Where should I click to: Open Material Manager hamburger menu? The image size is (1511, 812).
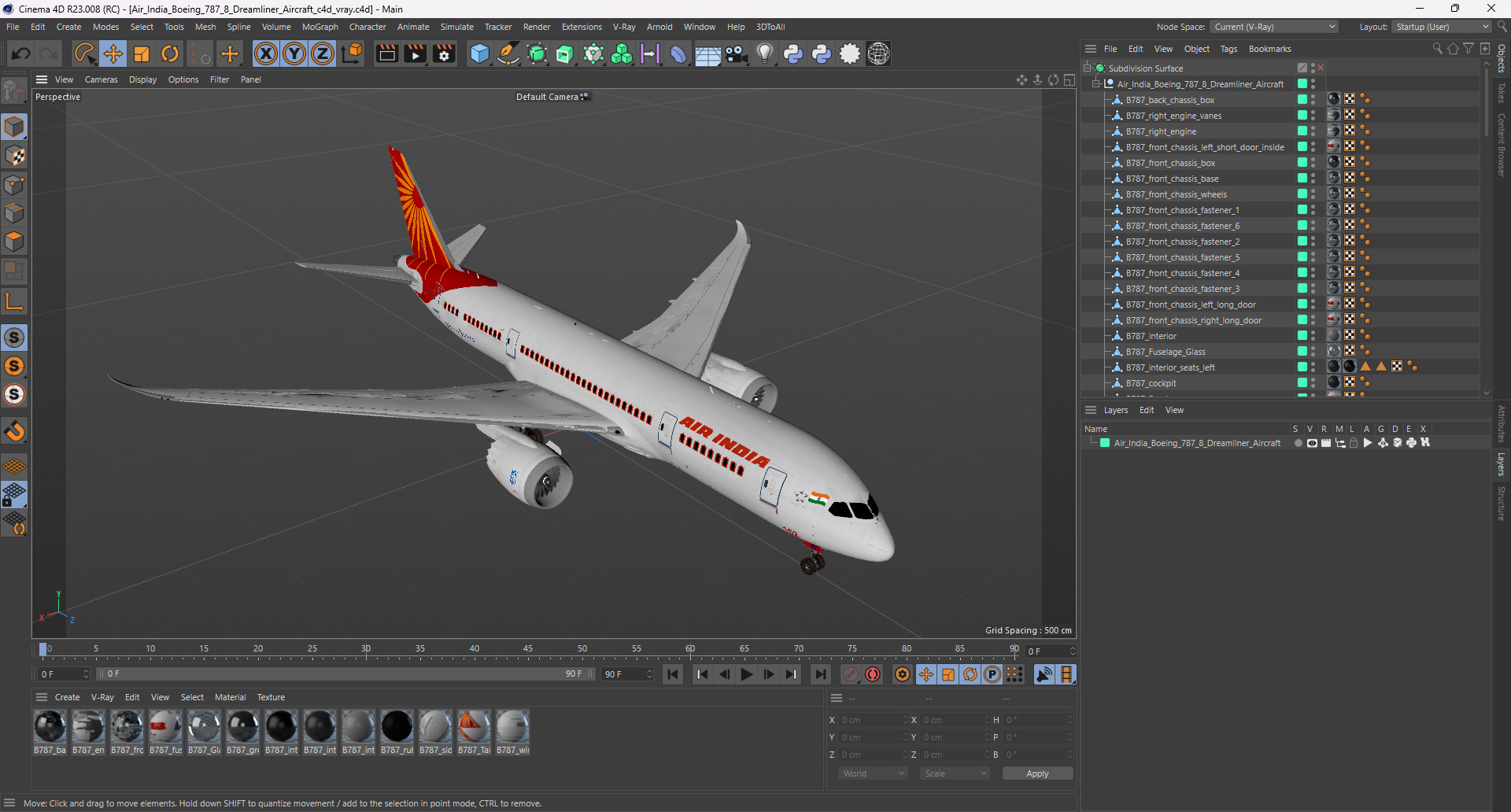coord(42,697)
